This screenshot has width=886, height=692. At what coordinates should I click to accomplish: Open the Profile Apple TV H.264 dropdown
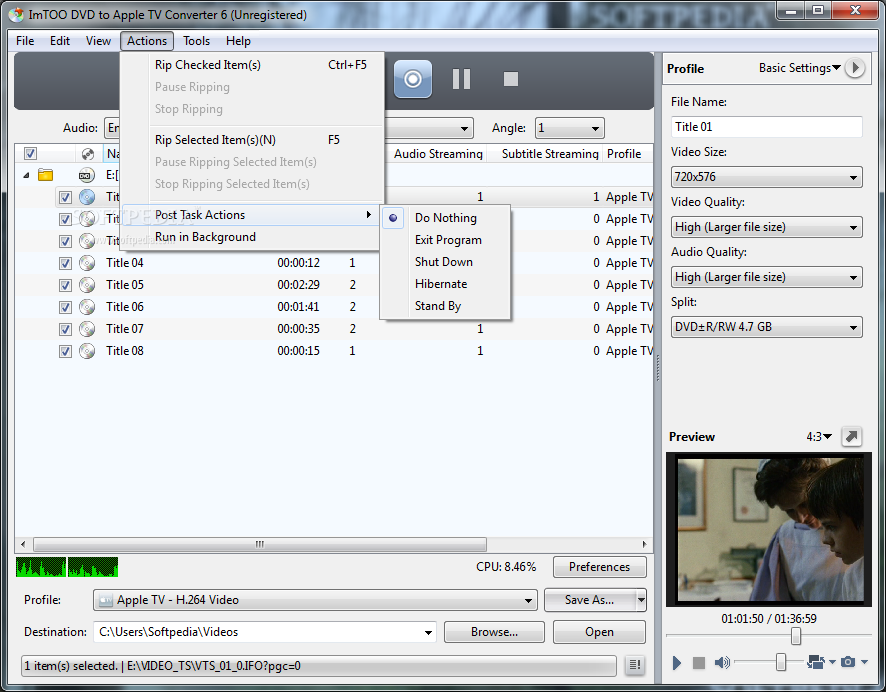(315, 600)
